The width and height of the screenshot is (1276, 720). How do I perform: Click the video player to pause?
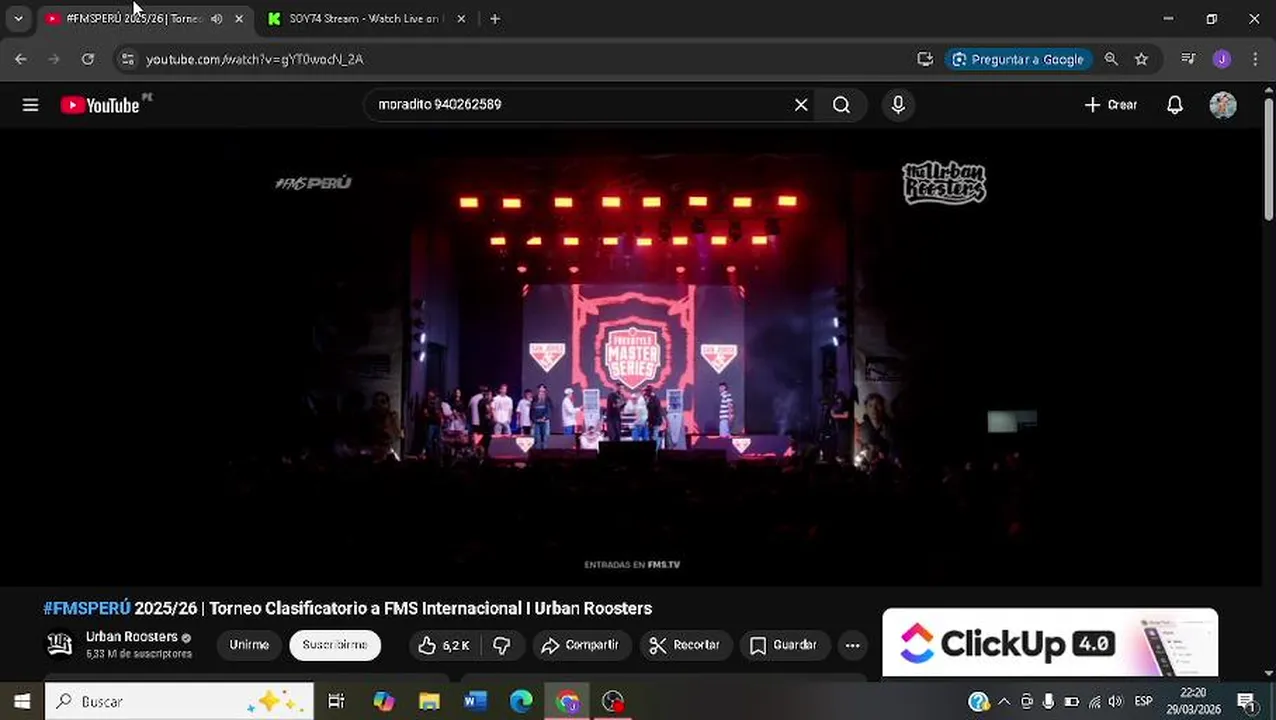click(x=632, y=357)
